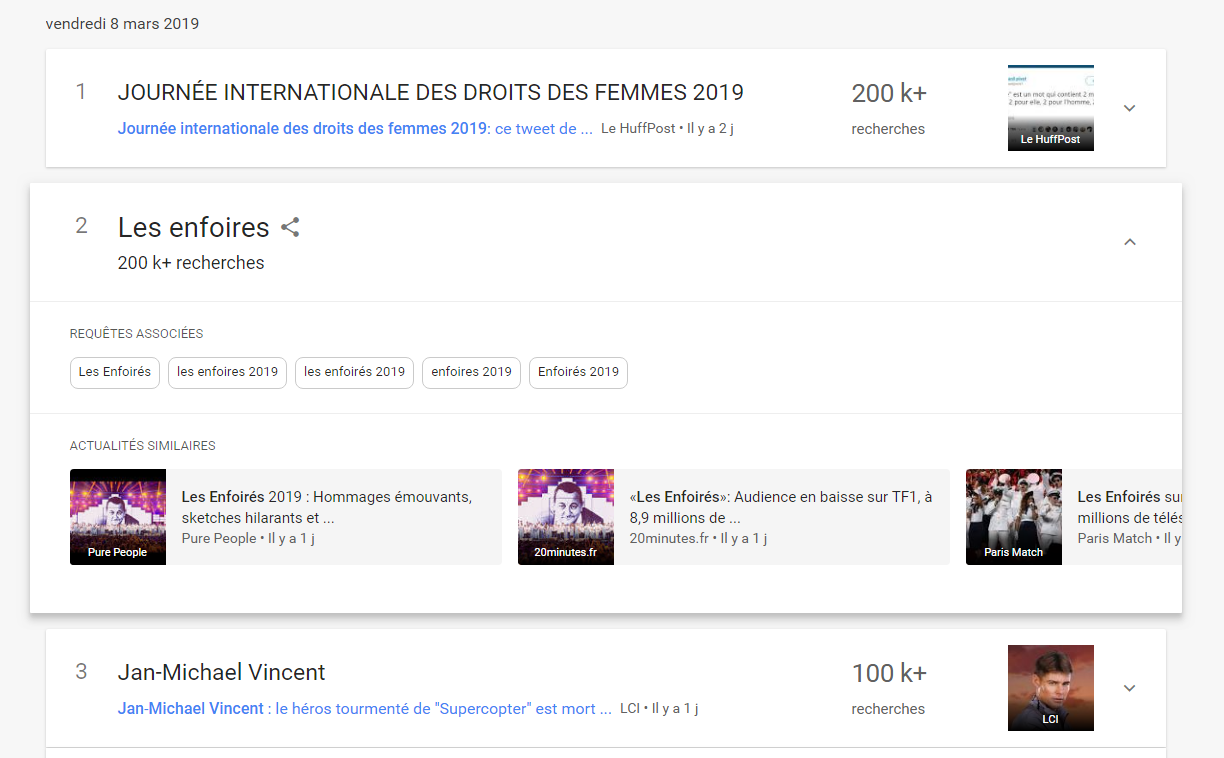Click the 'REQUÊTES ASSOCIÉES' section label
The height and width of the screenshot is (758, 1224).
[137, 334]
